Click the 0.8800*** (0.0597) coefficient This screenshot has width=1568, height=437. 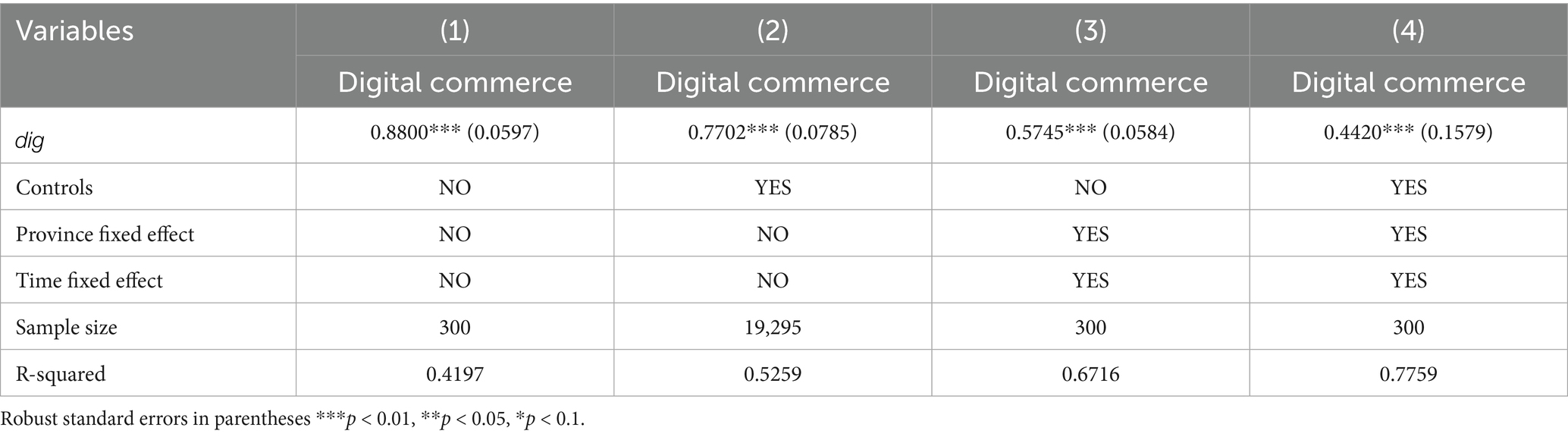tap(454, 133)
